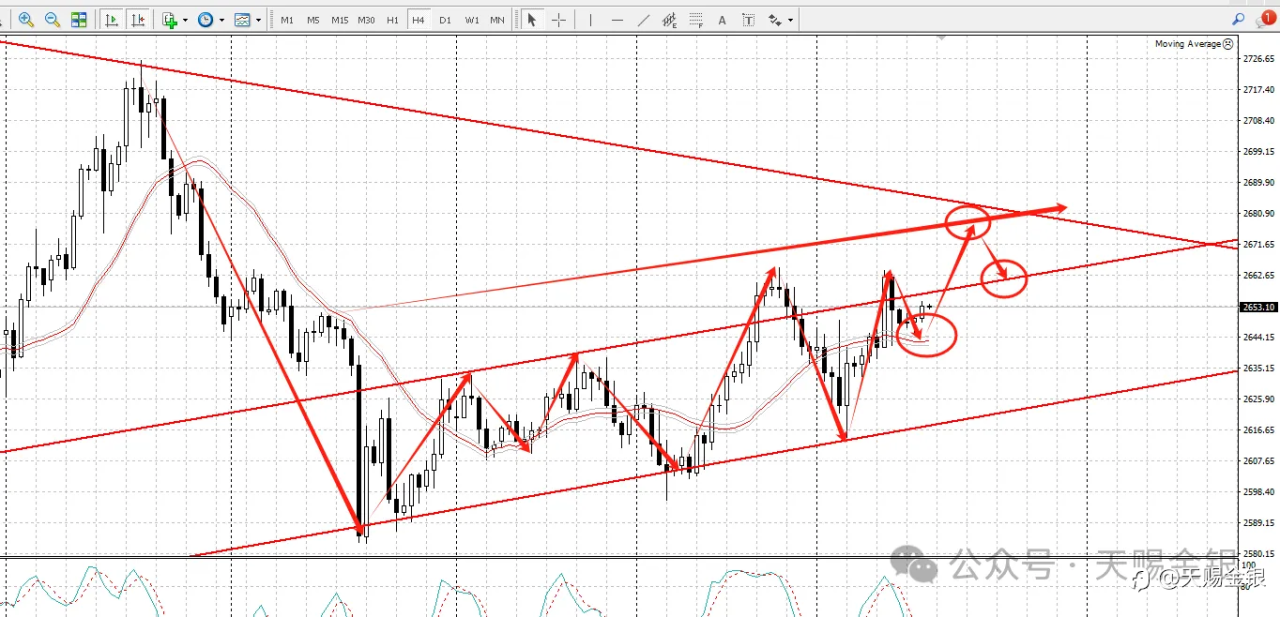Change chart period to H1

click(393, 20)
